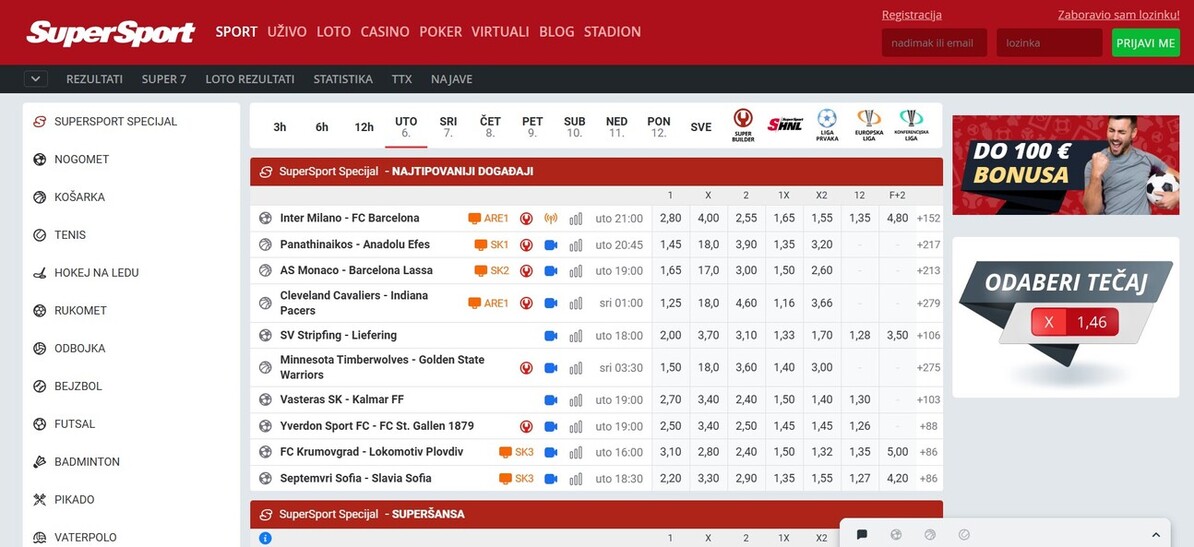The width and height of the screenshot is (1194, 547).
Task: Select draw odds 3,40 for Vasteras SK - Kalmar FF
Action: [708, 400]
